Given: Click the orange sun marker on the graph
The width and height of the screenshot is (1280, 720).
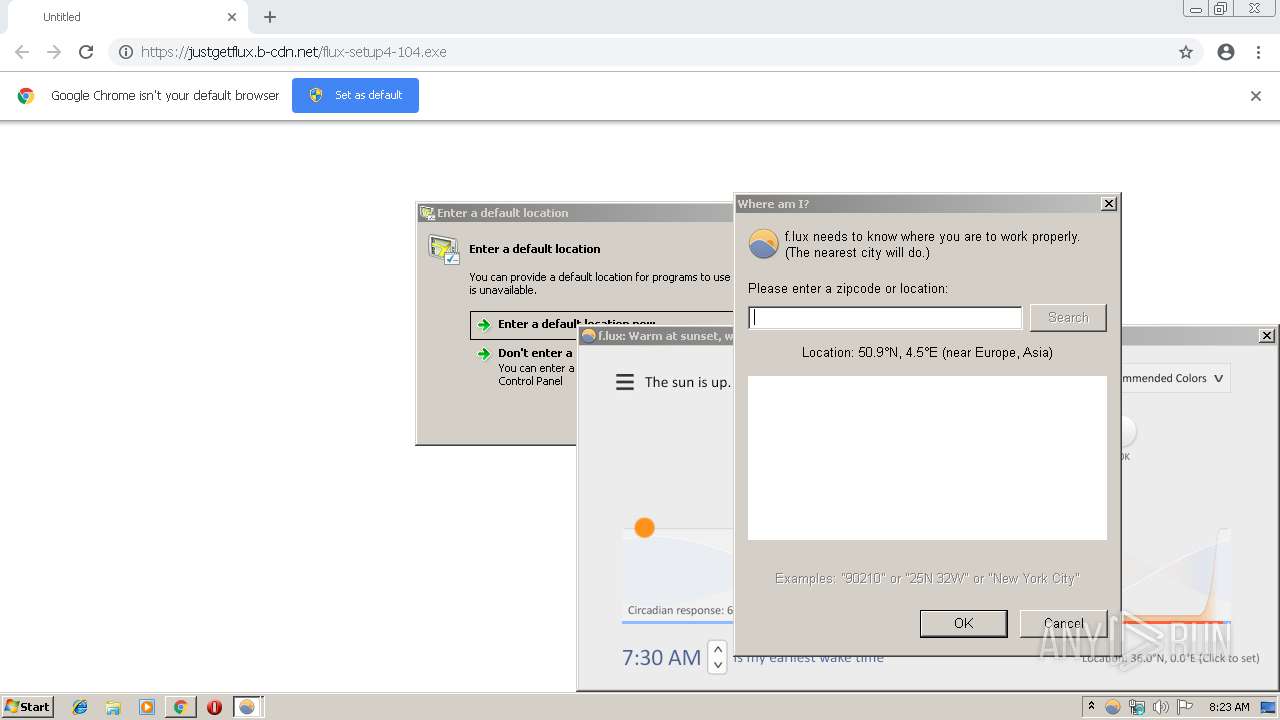Looking at the screenshot, I should click(644, 527).
